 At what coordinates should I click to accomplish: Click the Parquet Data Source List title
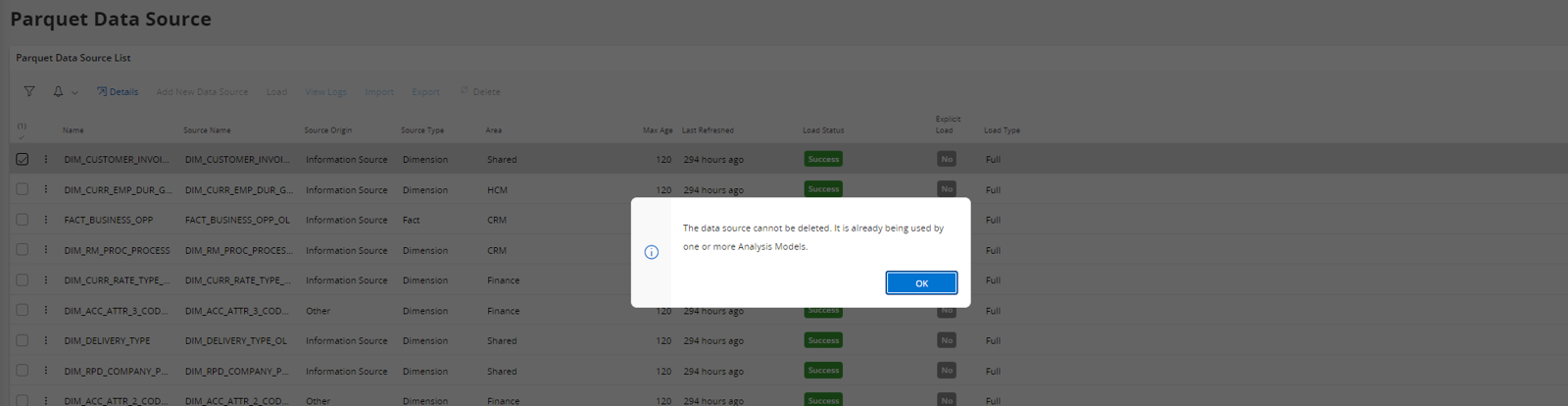tap(73, 58)
